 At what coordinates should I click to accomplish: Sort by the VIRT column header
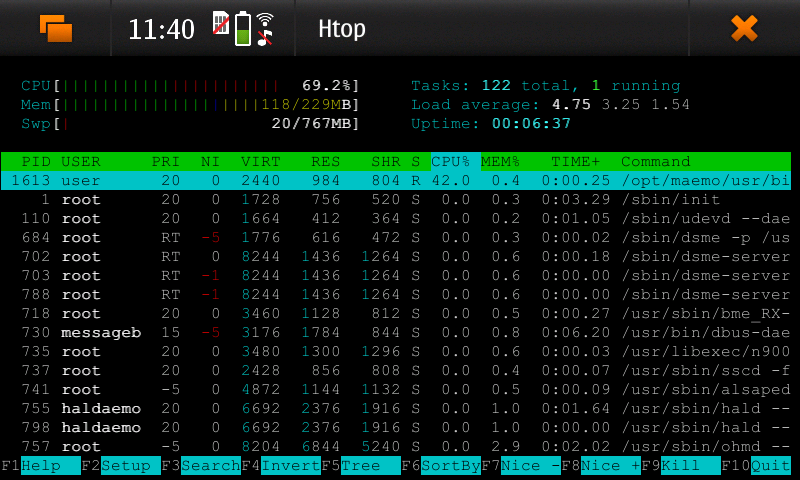[260, 162]
